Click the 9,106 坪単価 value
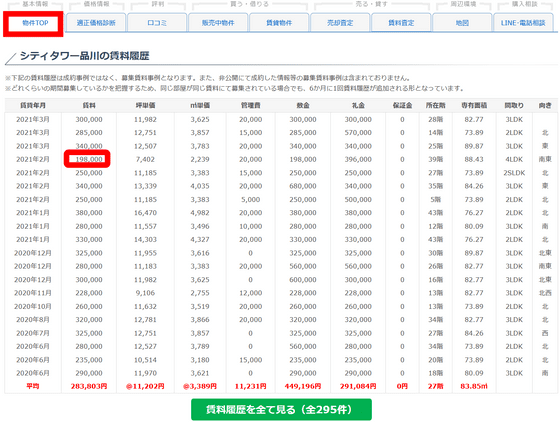This screenshot has height=422, width=560. click(145, 293)
